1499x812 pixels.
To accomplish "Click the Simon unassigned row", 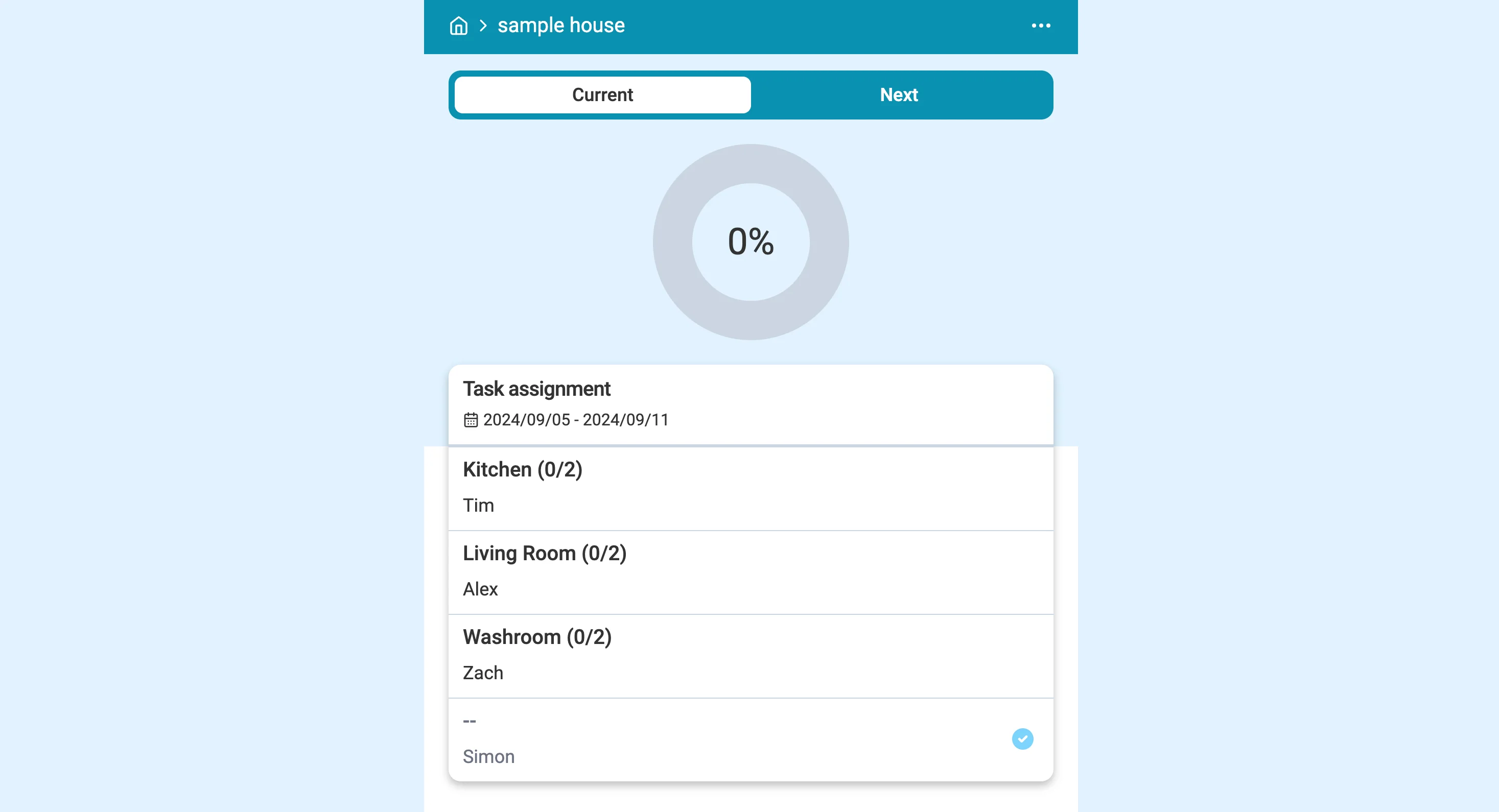I will pos(751,740).
